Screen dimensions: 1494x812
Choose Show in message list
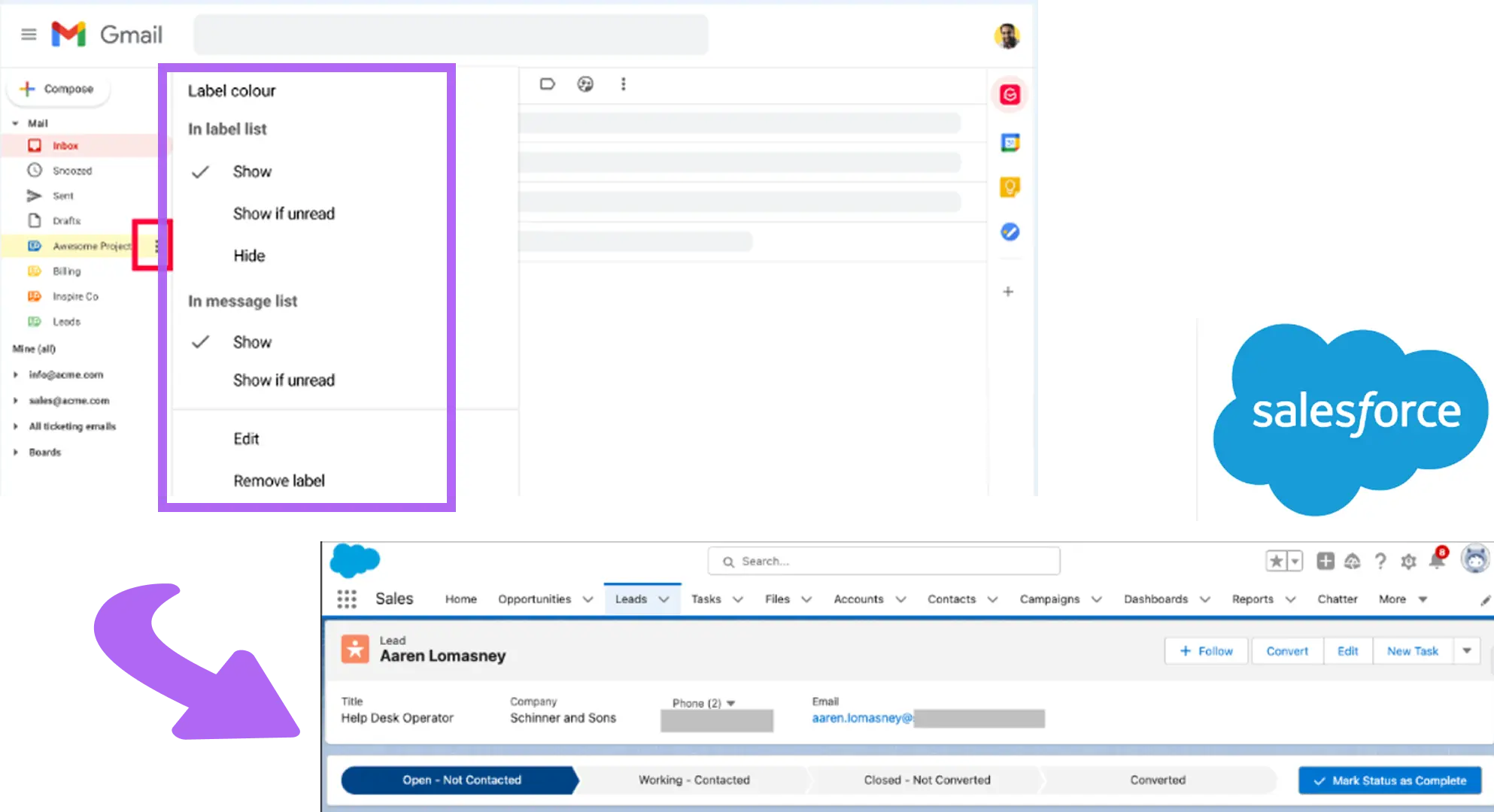point(252,343)
